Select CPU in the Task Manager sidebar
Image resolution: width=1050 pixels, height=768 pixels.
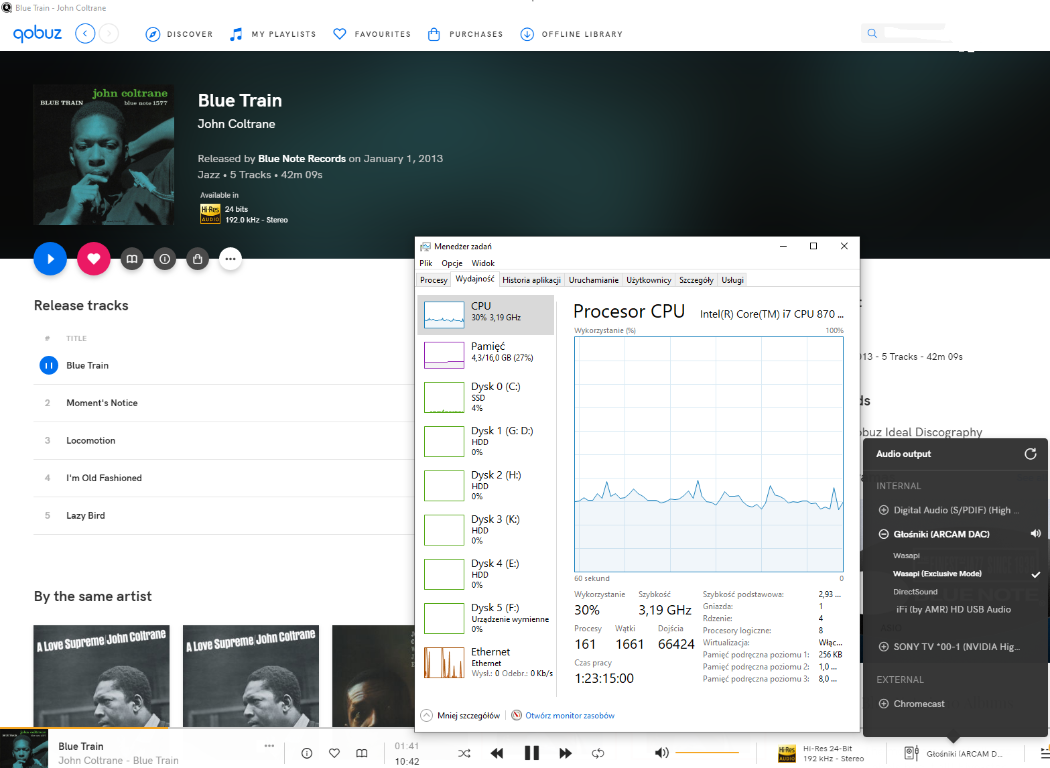[x=486, y=315]
